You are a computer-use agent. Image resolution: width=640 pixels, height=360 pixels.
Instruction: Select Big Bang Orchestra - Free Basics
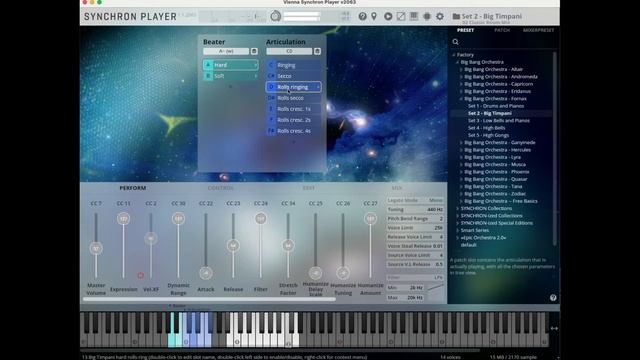(501, 201)
